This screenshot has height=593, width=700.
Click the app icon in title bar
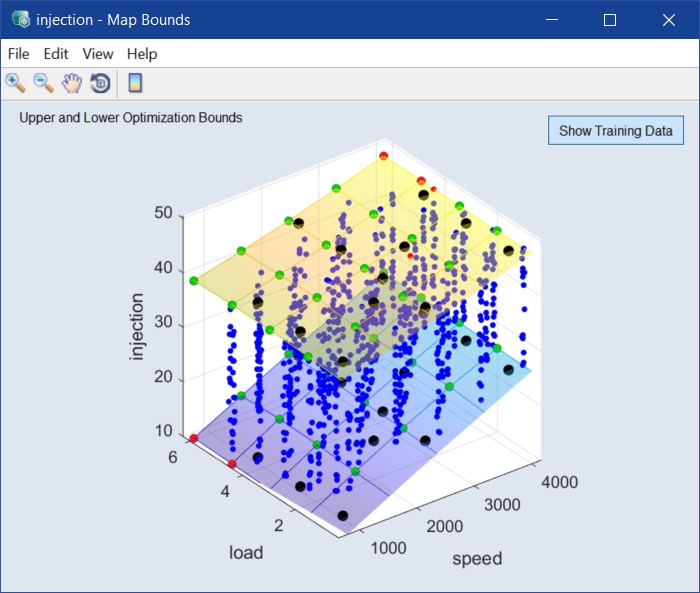pyautogui.click(x=20, y=20)
